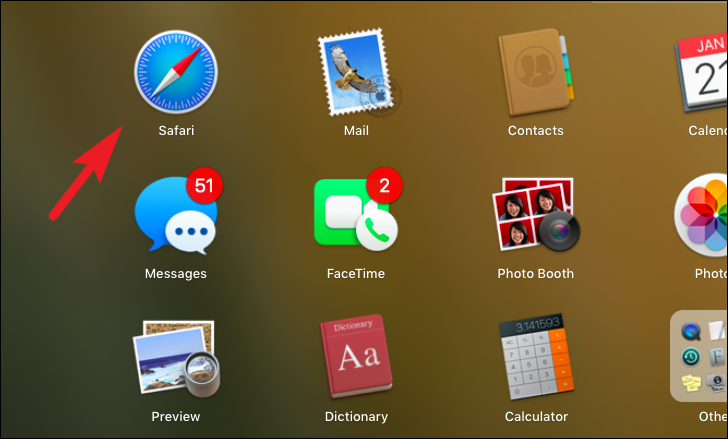This screenshot has height=439, width=728.
Task: Open the Safari compass icon
Action: (176, 72)
